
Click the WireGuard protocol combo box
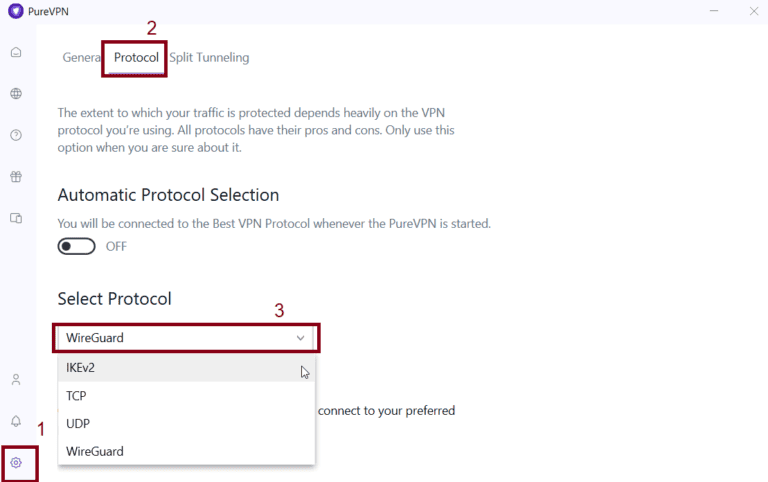(180, 338)
